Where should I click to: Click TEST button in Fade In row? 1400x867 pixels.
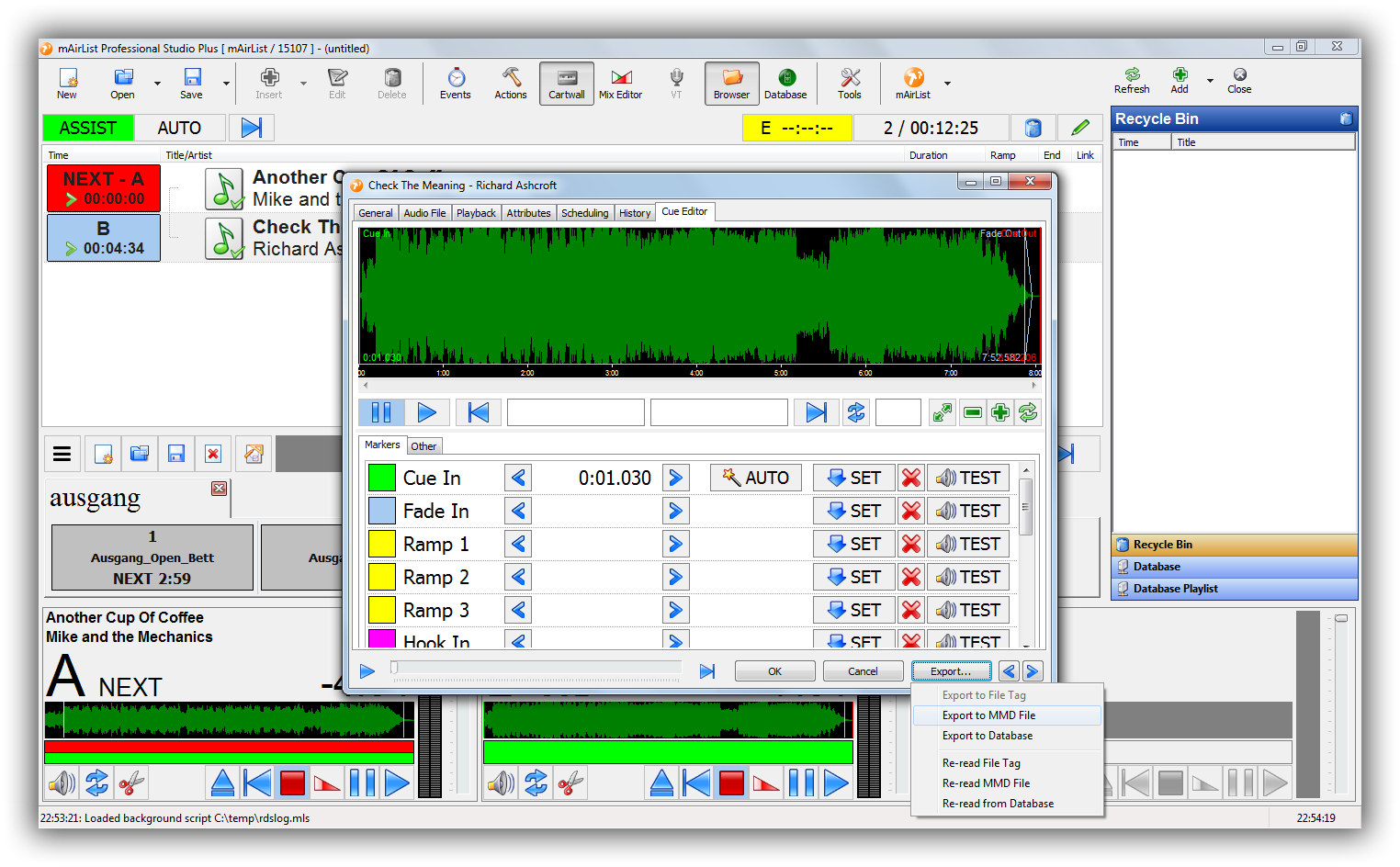pos(968,511)
